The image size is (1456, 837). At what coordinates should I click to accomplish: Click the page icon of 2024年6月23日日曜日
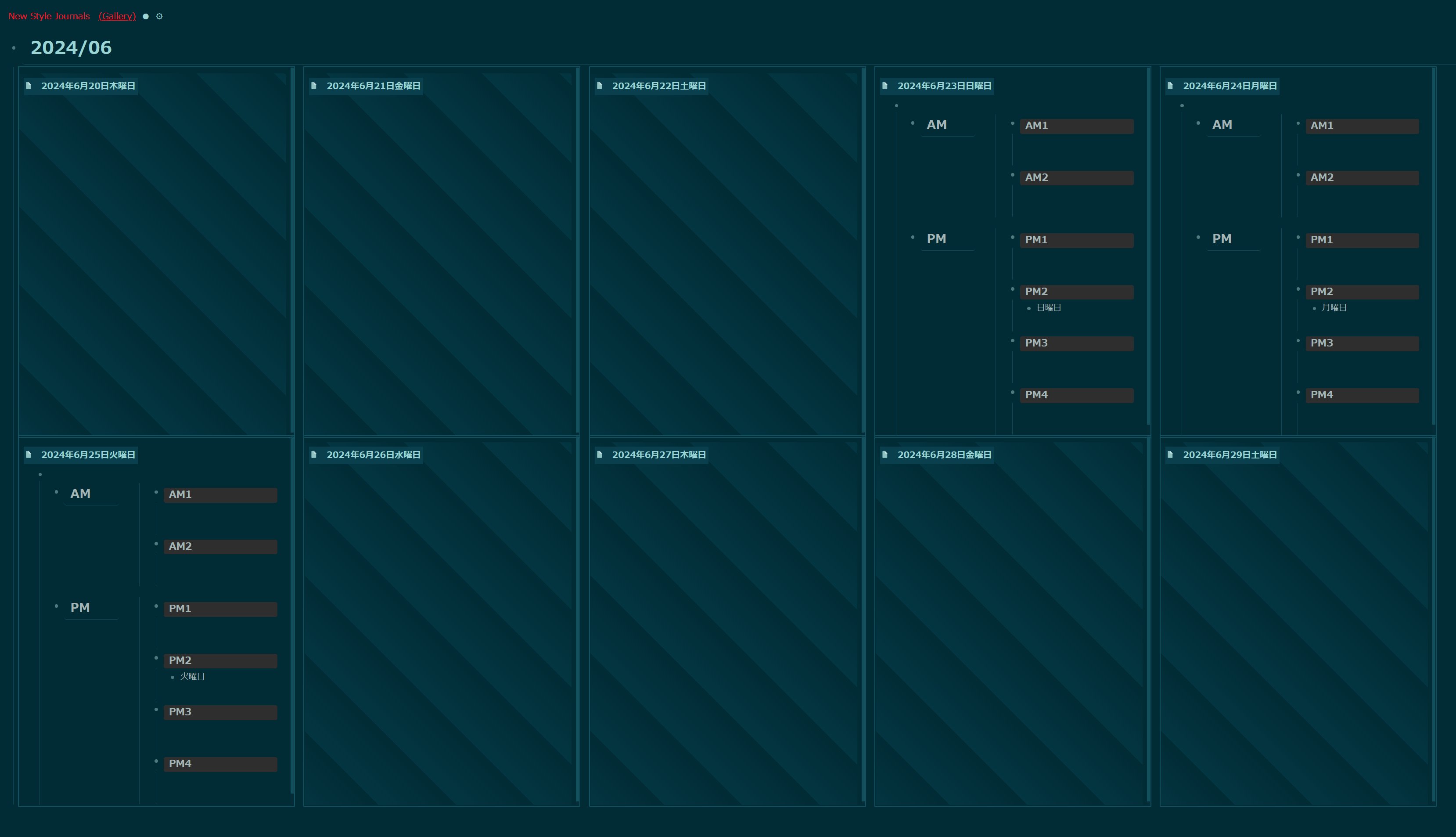885,86
